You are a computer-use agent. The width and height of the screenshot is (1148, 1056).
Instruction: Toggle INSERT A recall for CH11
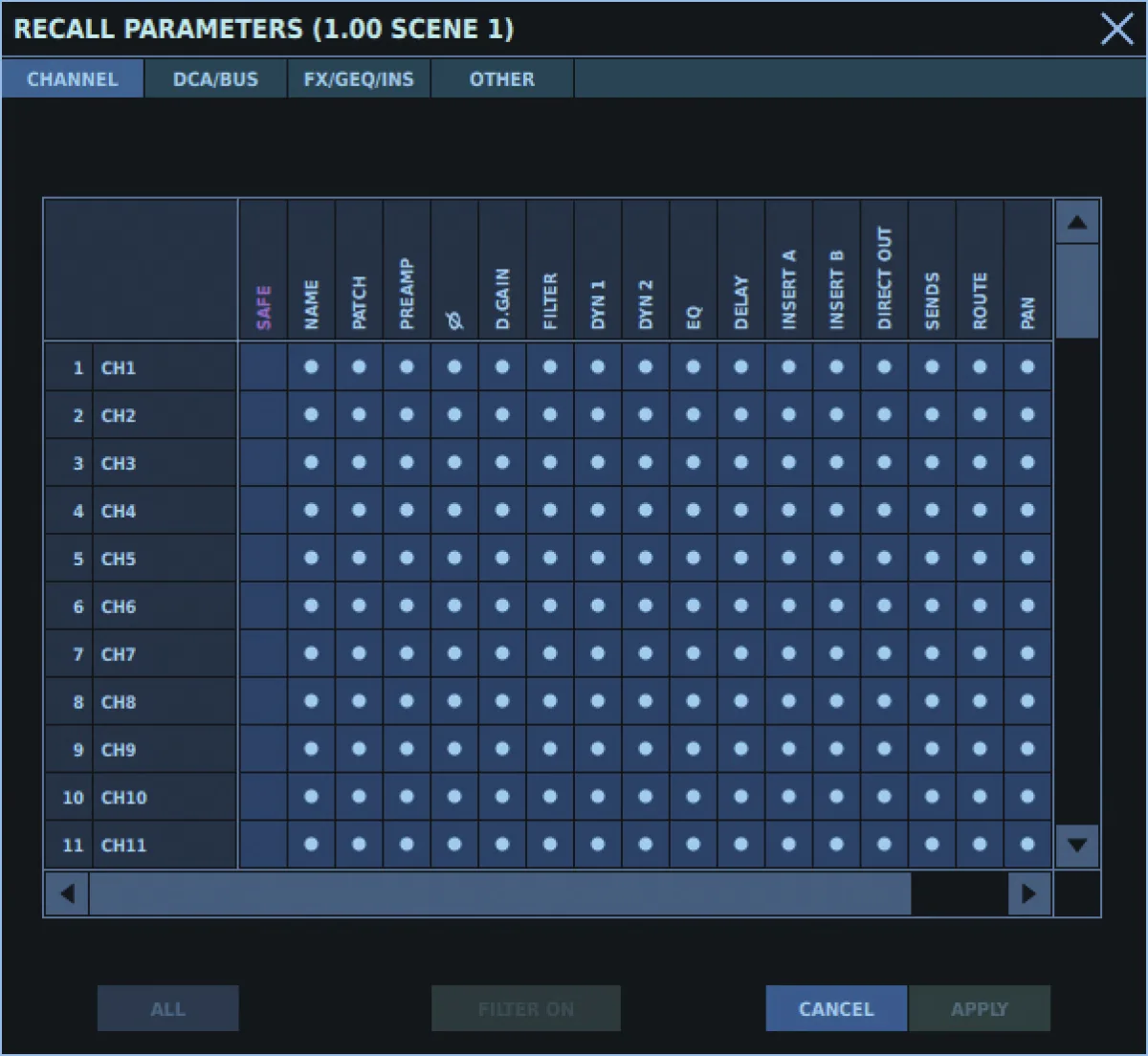pyautogui.click(x=789, y=846)
